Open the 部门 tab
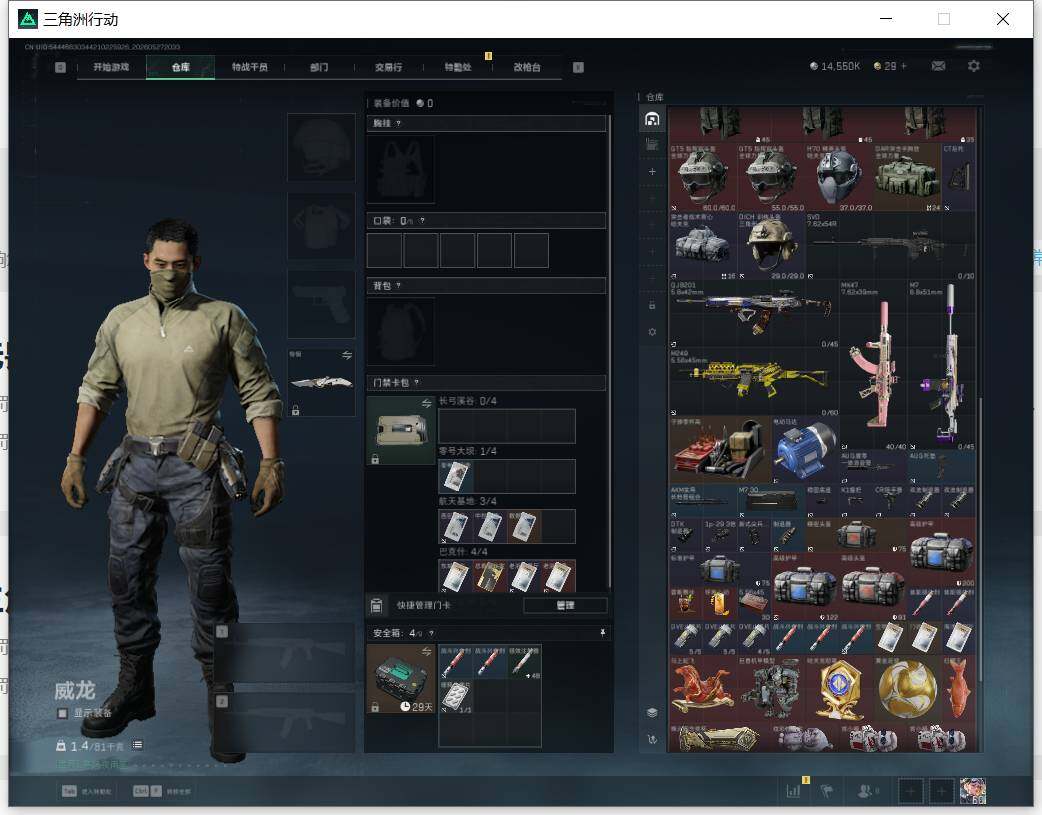1042x815 pixels. point(319,67)
